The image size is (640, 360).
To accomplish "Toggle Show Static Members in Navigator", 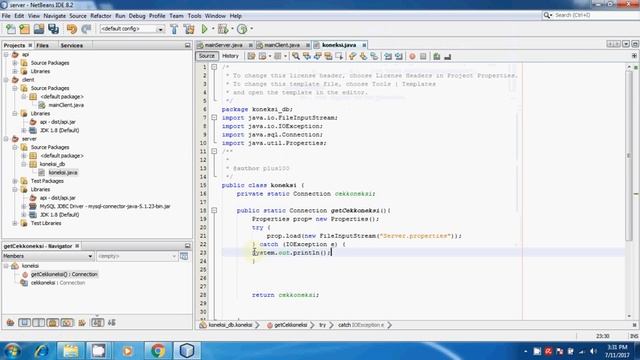I will point(38,322).
